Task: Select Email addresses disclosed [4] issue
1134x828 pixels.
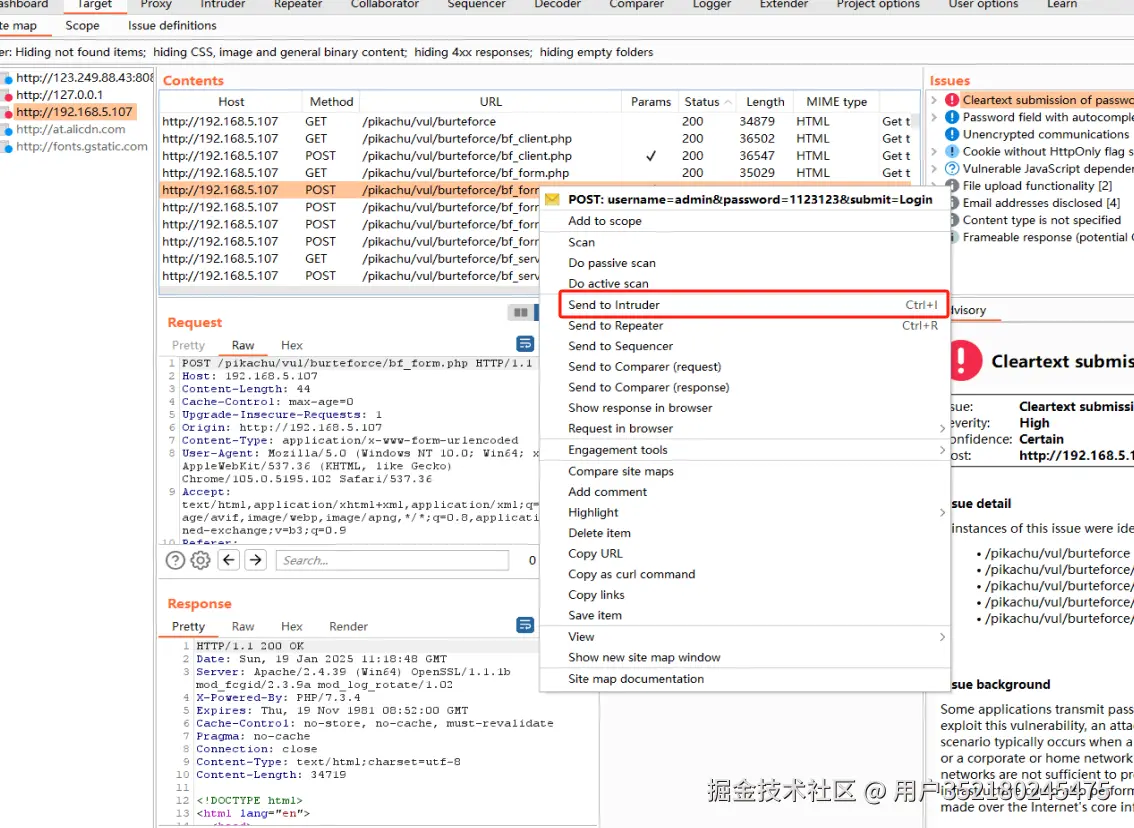Action: 1041,203
